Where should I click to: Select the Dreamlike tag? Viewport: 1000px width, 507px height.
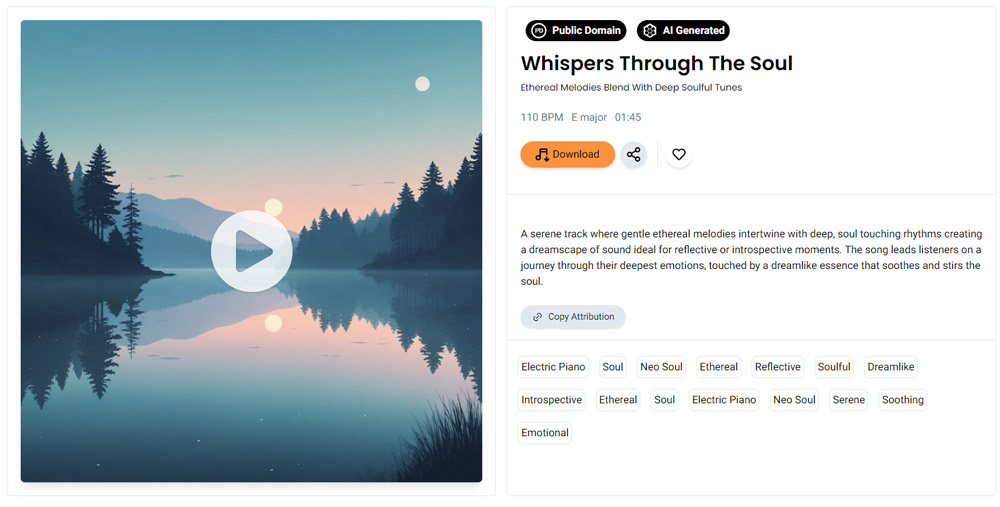(x=891, y=367)
